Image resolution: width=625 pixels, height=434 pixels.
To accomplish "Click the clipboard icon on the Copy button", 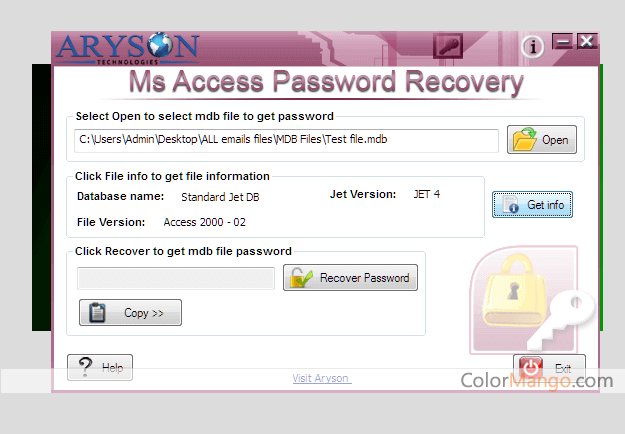I will 97,312.
